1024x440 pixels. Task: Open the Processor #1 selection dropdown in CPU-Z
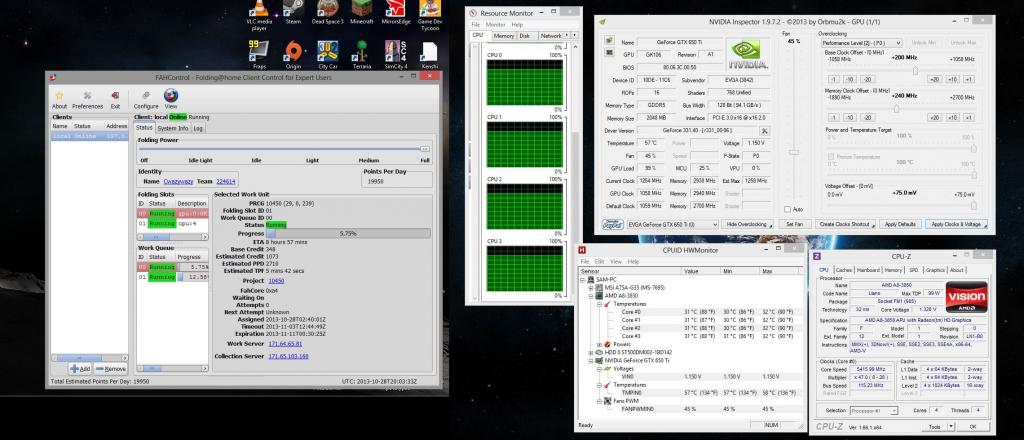tap(873, 411)
